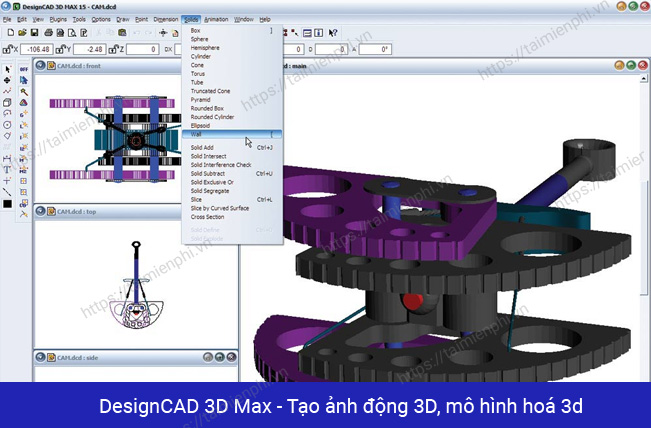Choose Box from the Solids menu
Viewport: 651px width, 428px height.
232,30
